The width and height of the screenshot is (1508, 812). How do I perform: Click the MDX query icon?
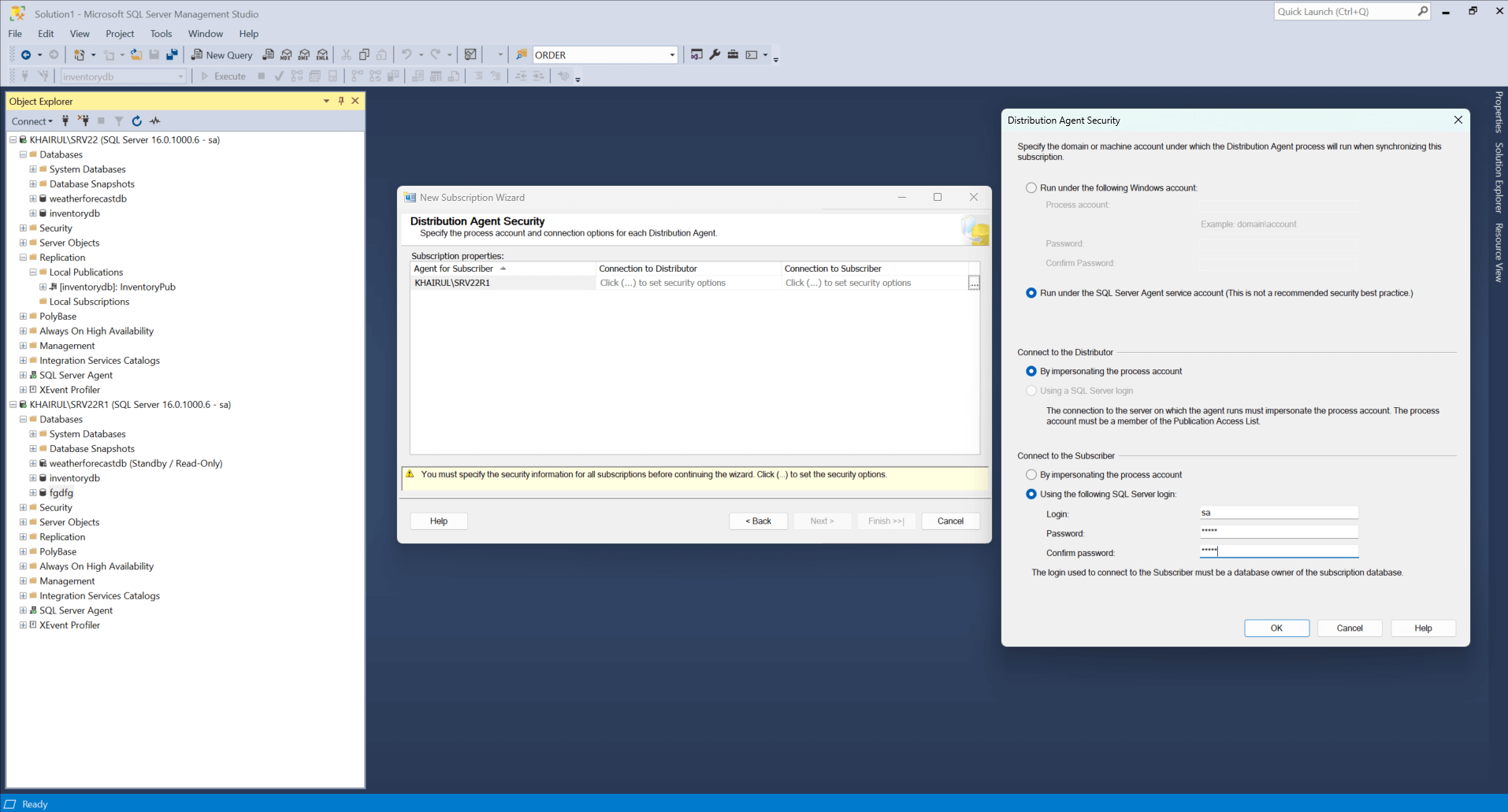(286, 55)
